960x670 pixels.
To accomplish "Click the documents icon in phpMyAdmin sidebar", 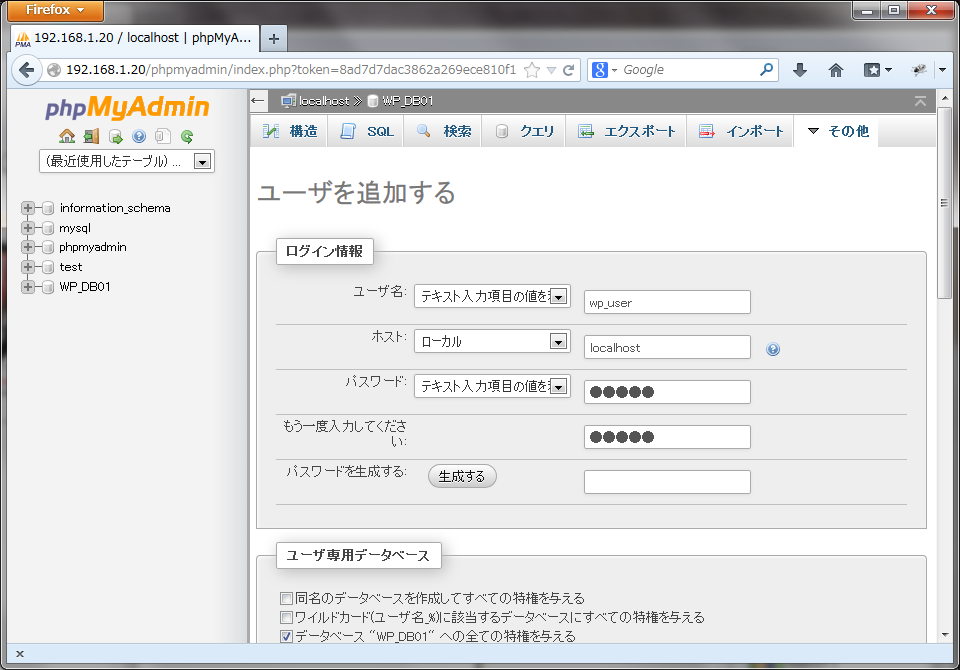I will coord(162,136).
